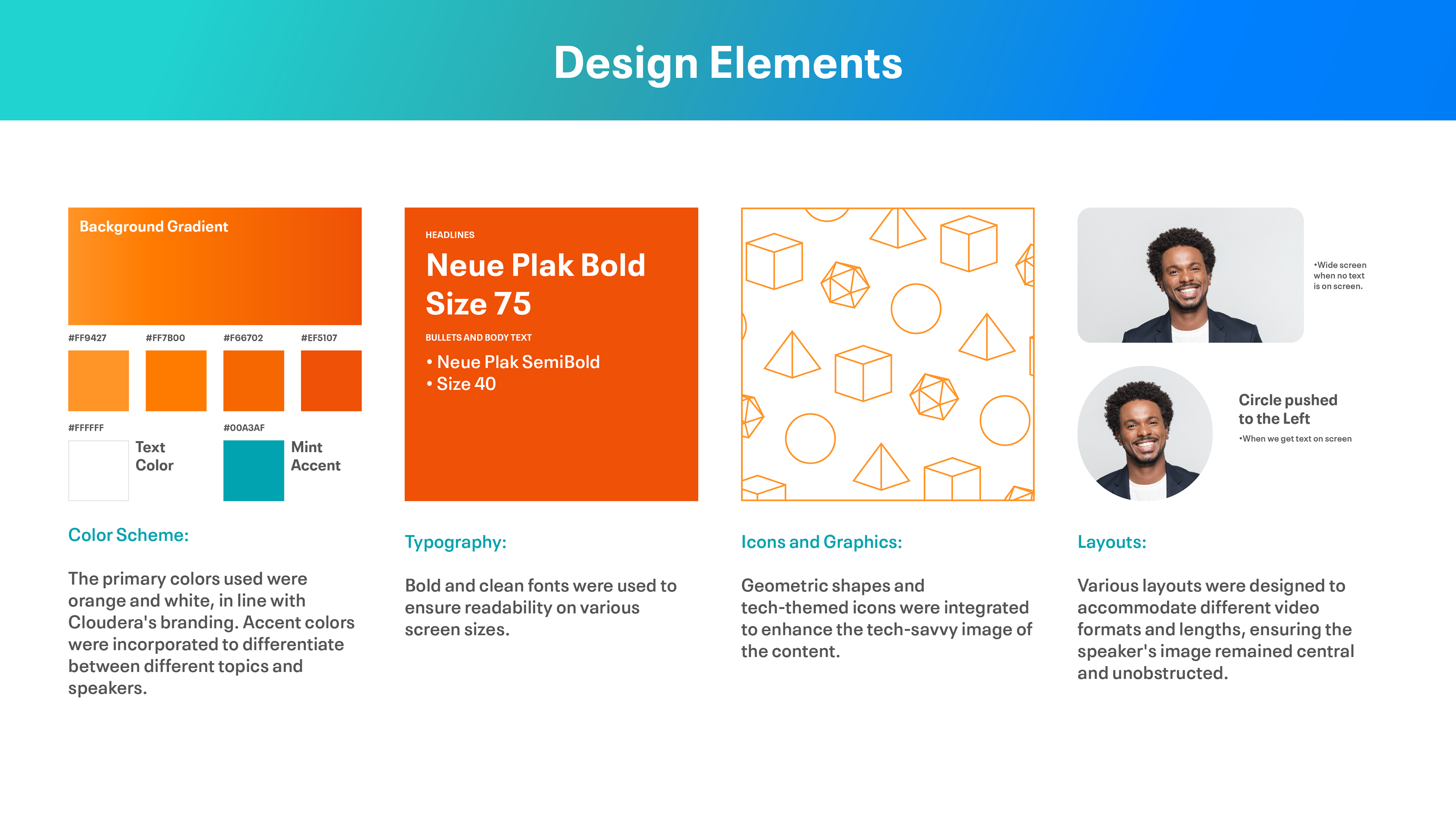Click the Layouts heading
Screen dimensions: 1456x819
(1111, 542)
